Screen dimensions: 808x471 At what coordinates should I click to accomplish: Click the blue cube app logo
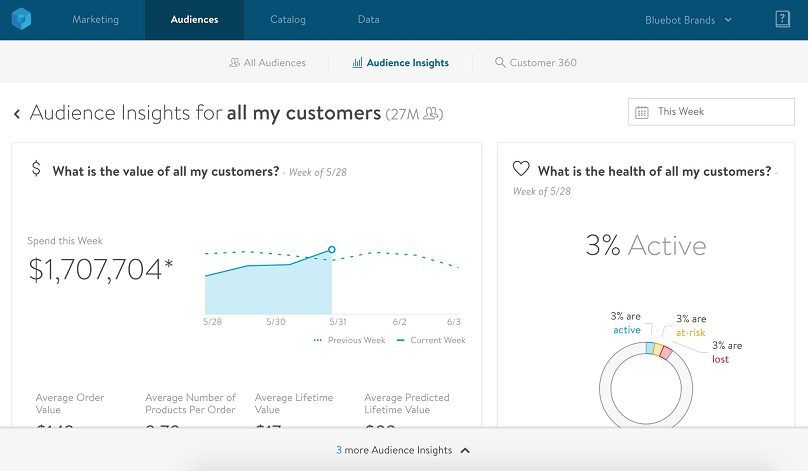point(23,20)
